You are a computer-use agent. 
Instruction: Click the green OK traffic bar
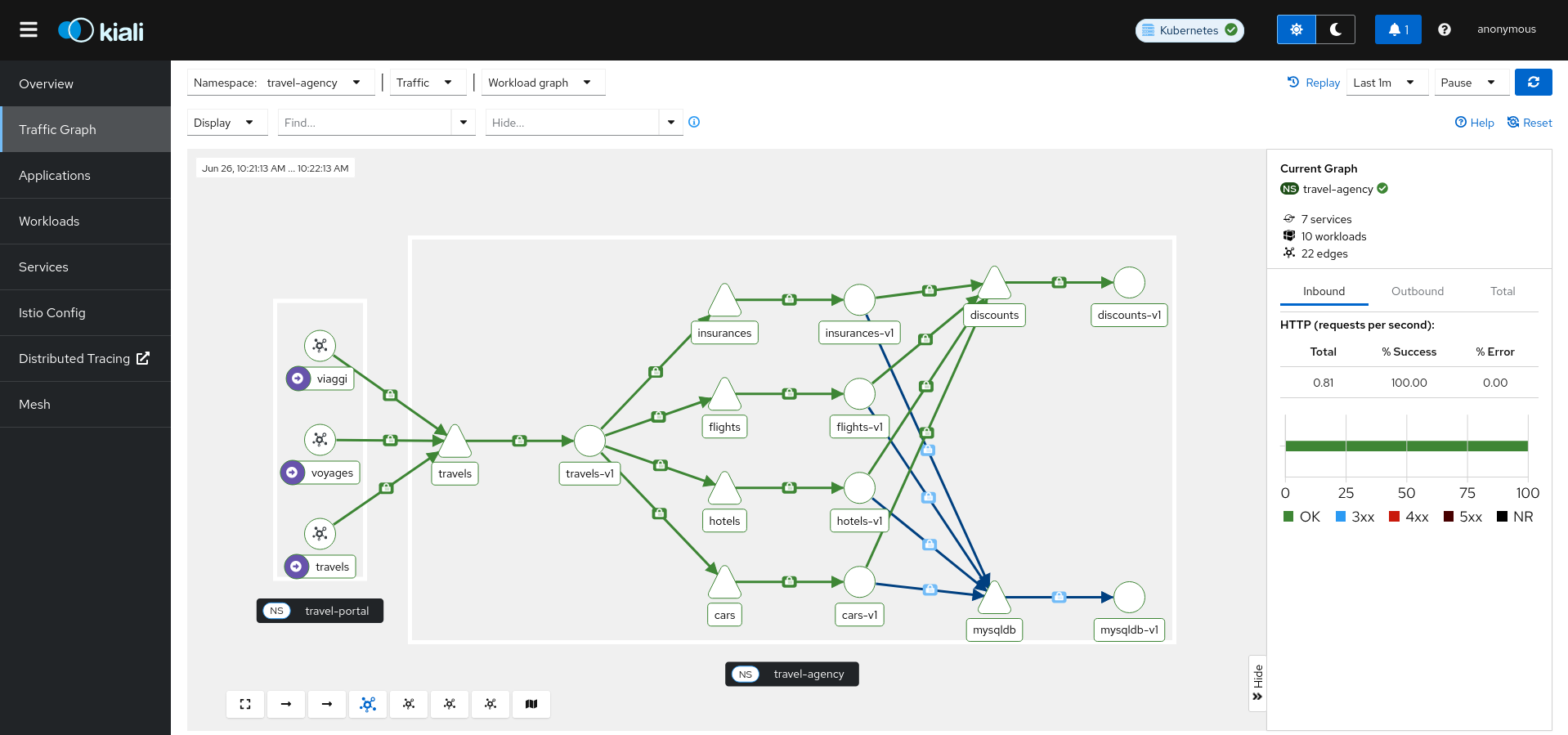click(x=1406, y=446)
